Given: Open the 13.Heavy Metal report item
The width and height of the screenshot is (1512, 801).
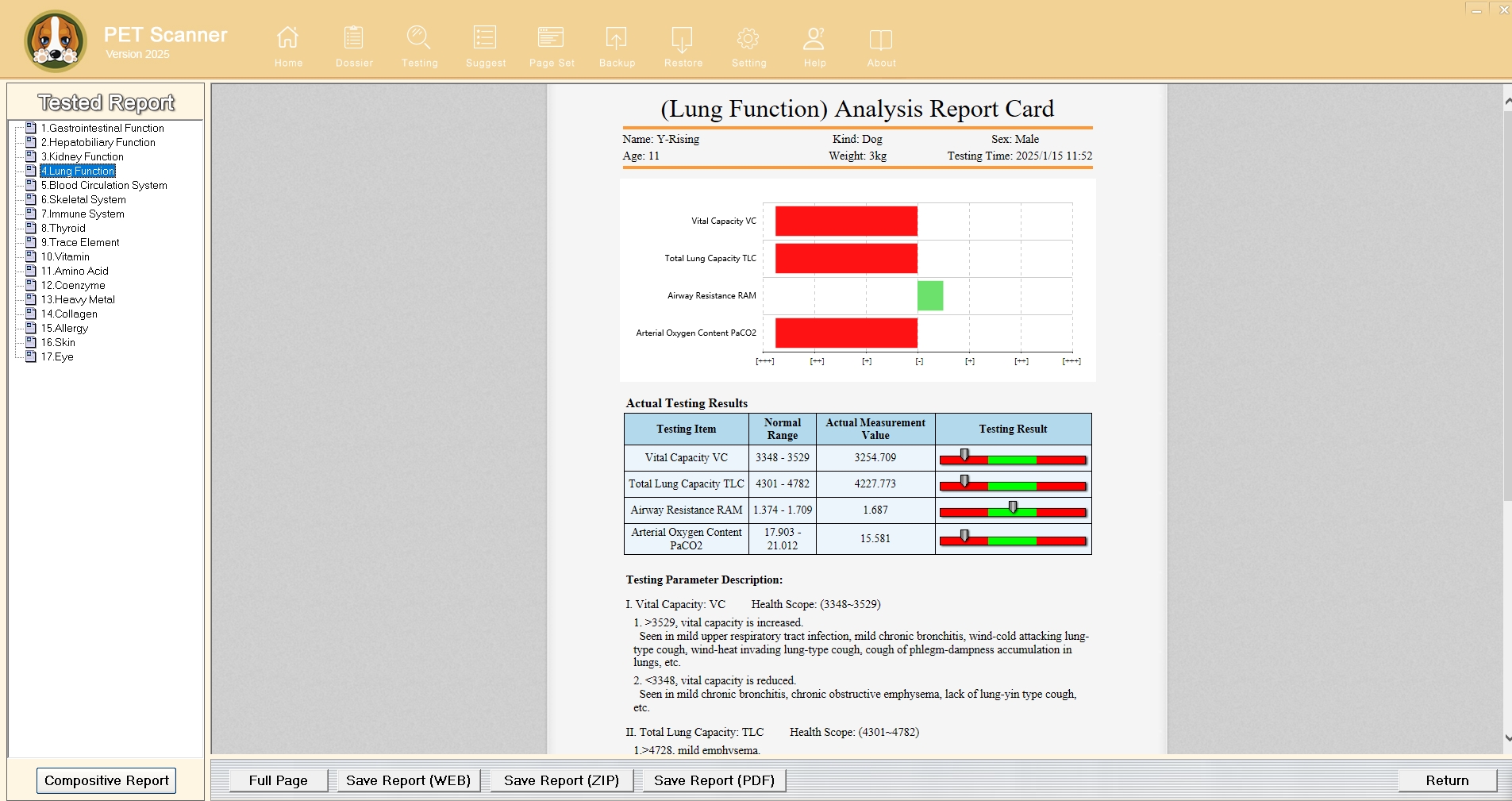Looking at the screenshot, I should 78,299.
